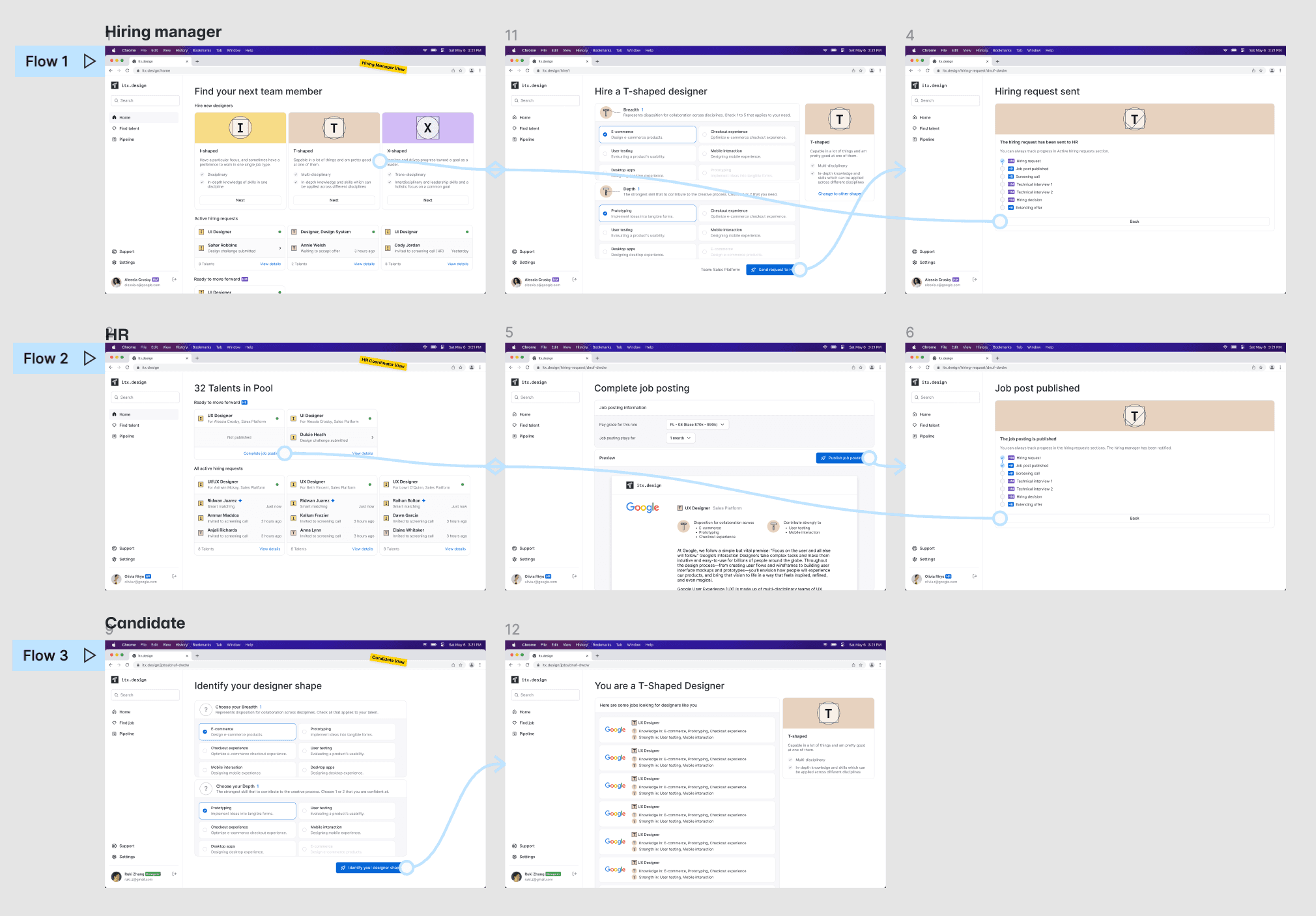This screenshot has height=916, width=1316.
Task: Select Pipeline in Complete job posting sidebar
Action: click(x=526, y=437)
